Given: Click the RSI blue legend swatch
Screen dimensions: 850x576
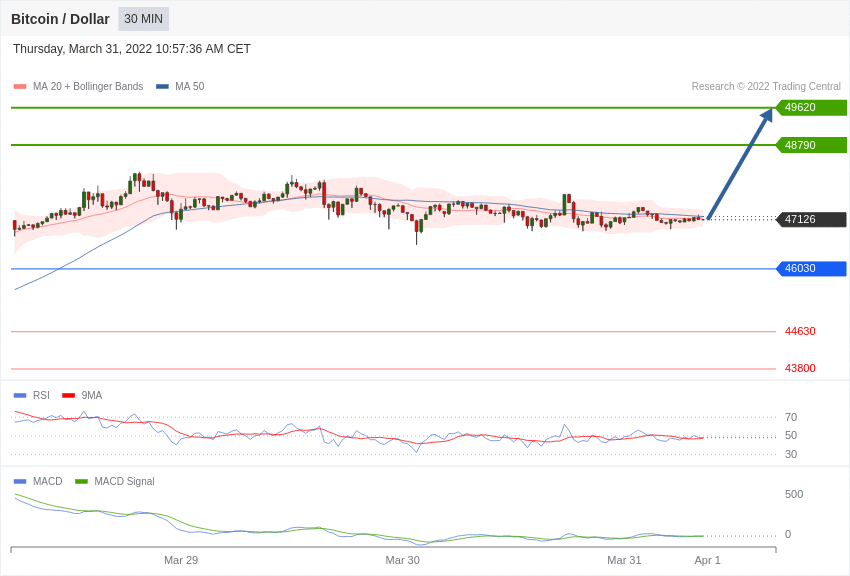Looking at the screenshot, I should pyautogui.click(x=20, y=396).
